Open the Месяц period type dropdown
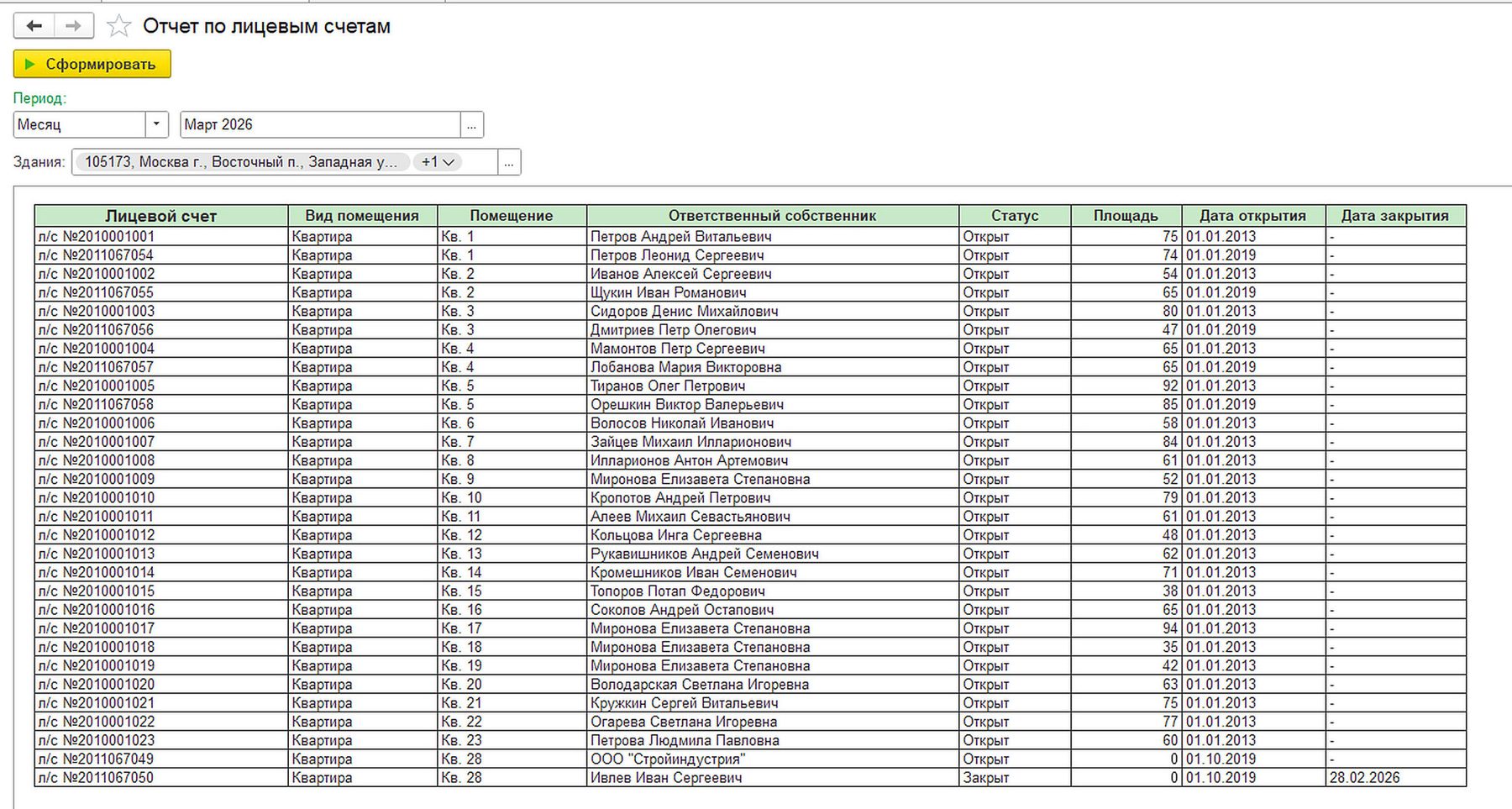This screenshot has height=809, width=1512. click(x=156, y=124)
